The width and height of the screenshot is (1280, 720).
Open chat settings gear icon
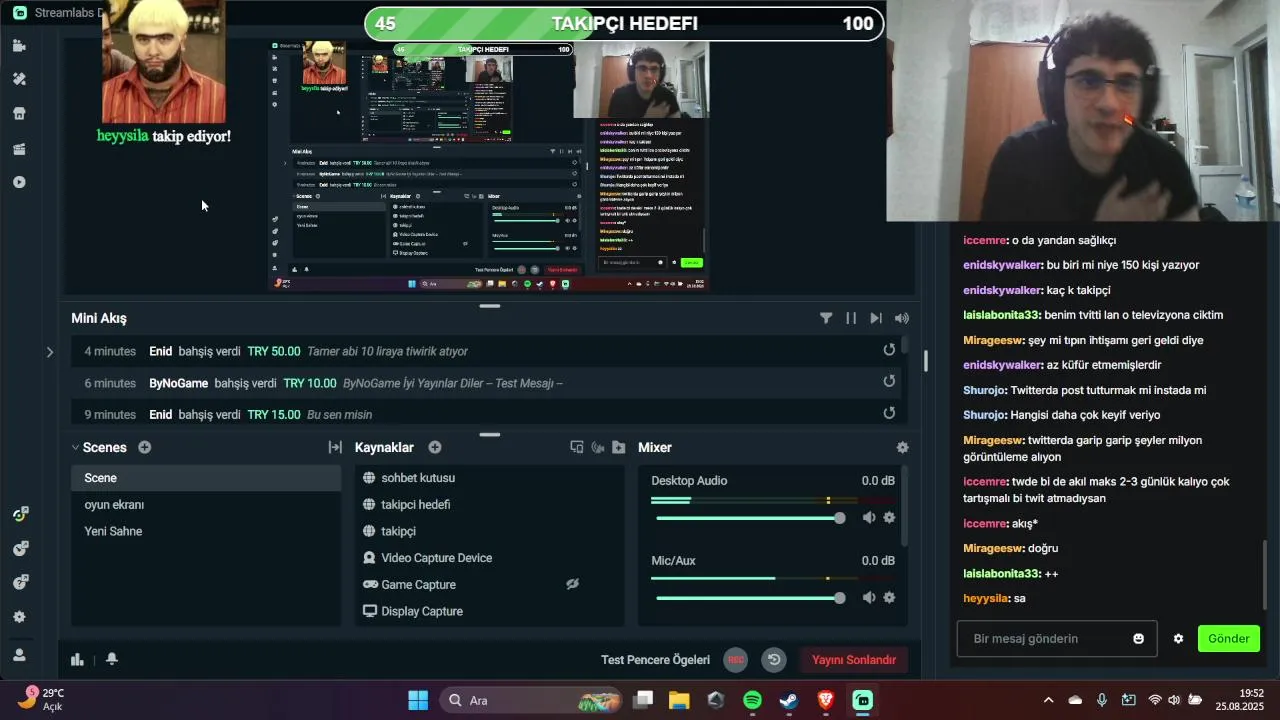(1178, 638)
